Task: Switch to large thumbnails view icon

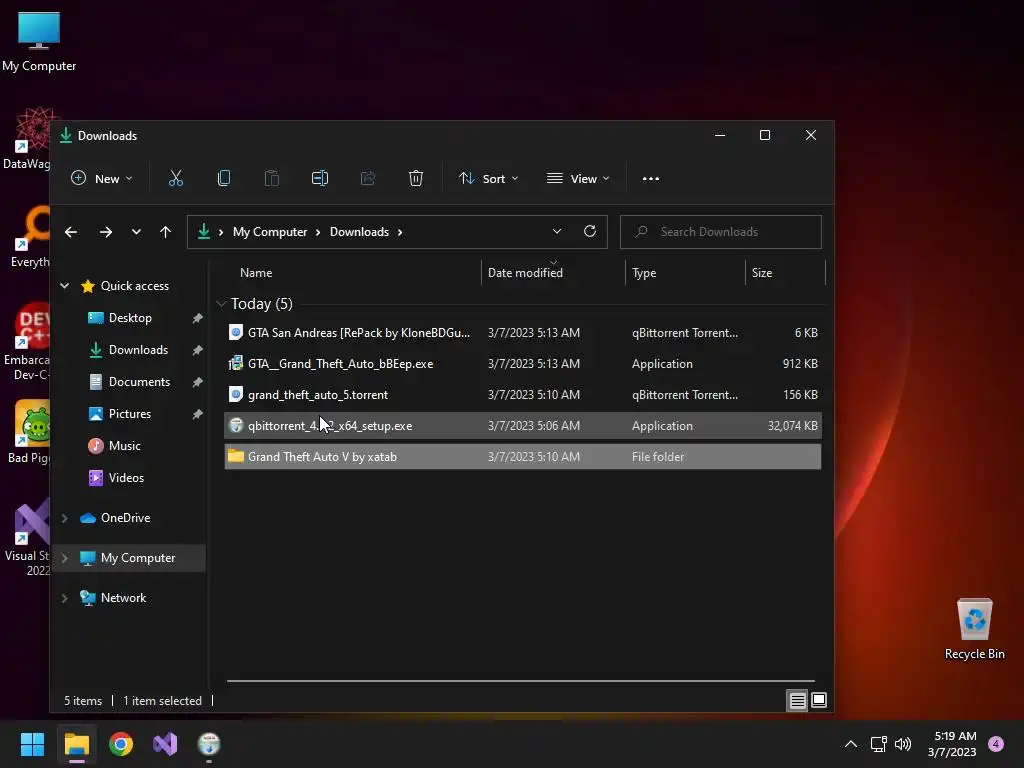Action: tap(819, 701)
